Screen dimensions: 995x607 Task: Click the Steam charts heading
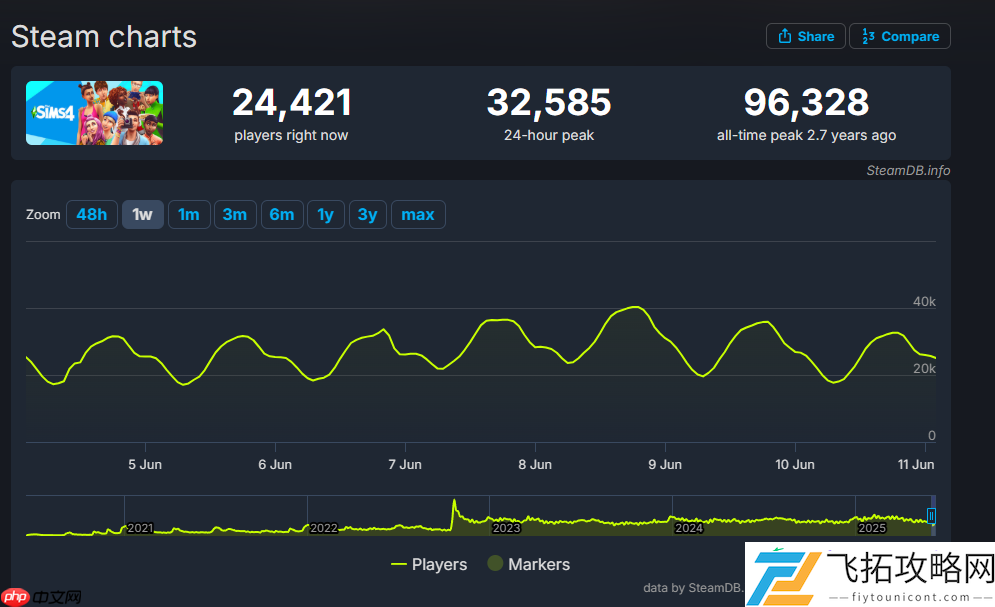coord(104,37)
